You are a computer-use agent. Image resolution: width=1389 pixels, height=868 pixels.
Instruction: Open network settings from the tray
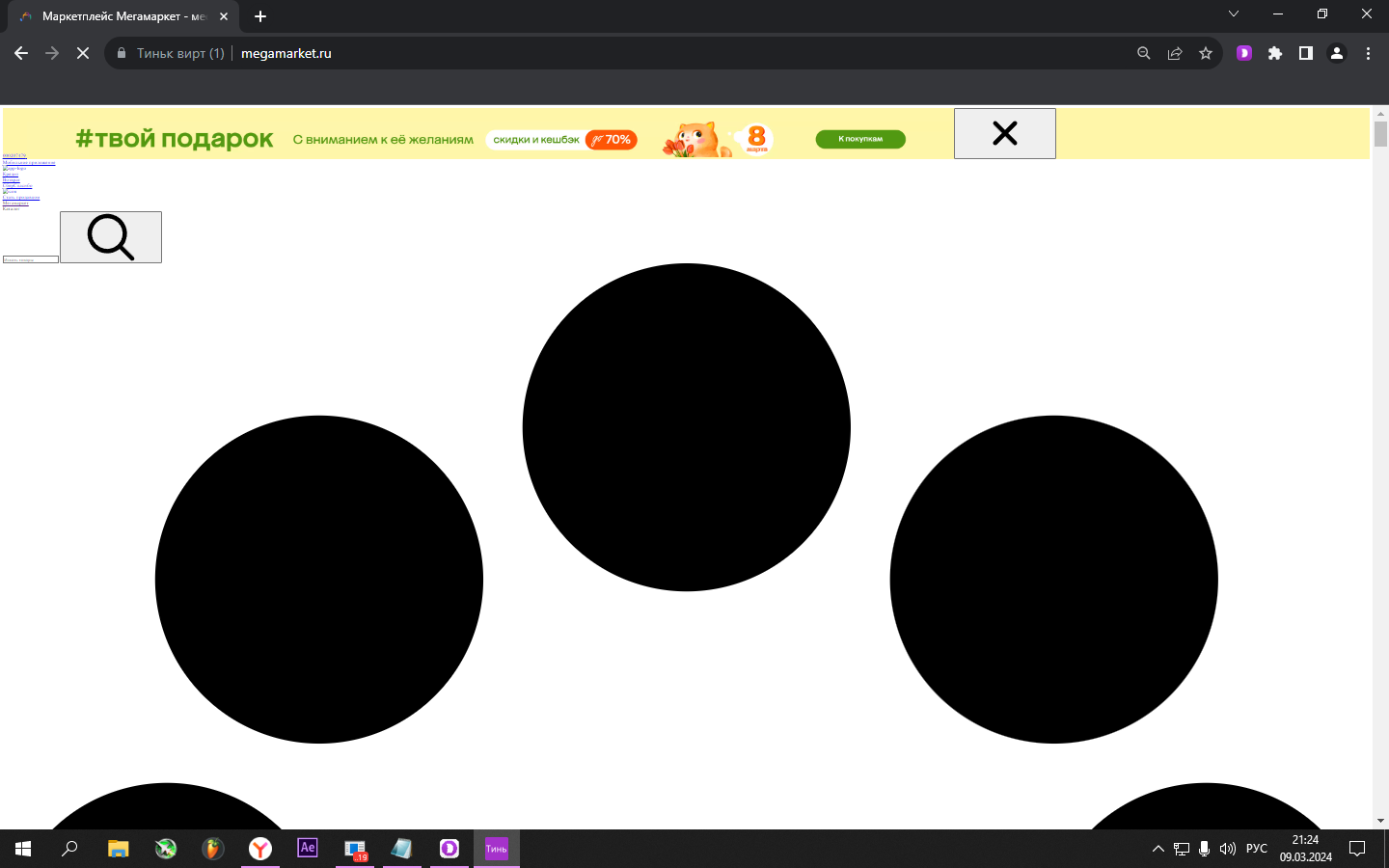click(1182, 849)
